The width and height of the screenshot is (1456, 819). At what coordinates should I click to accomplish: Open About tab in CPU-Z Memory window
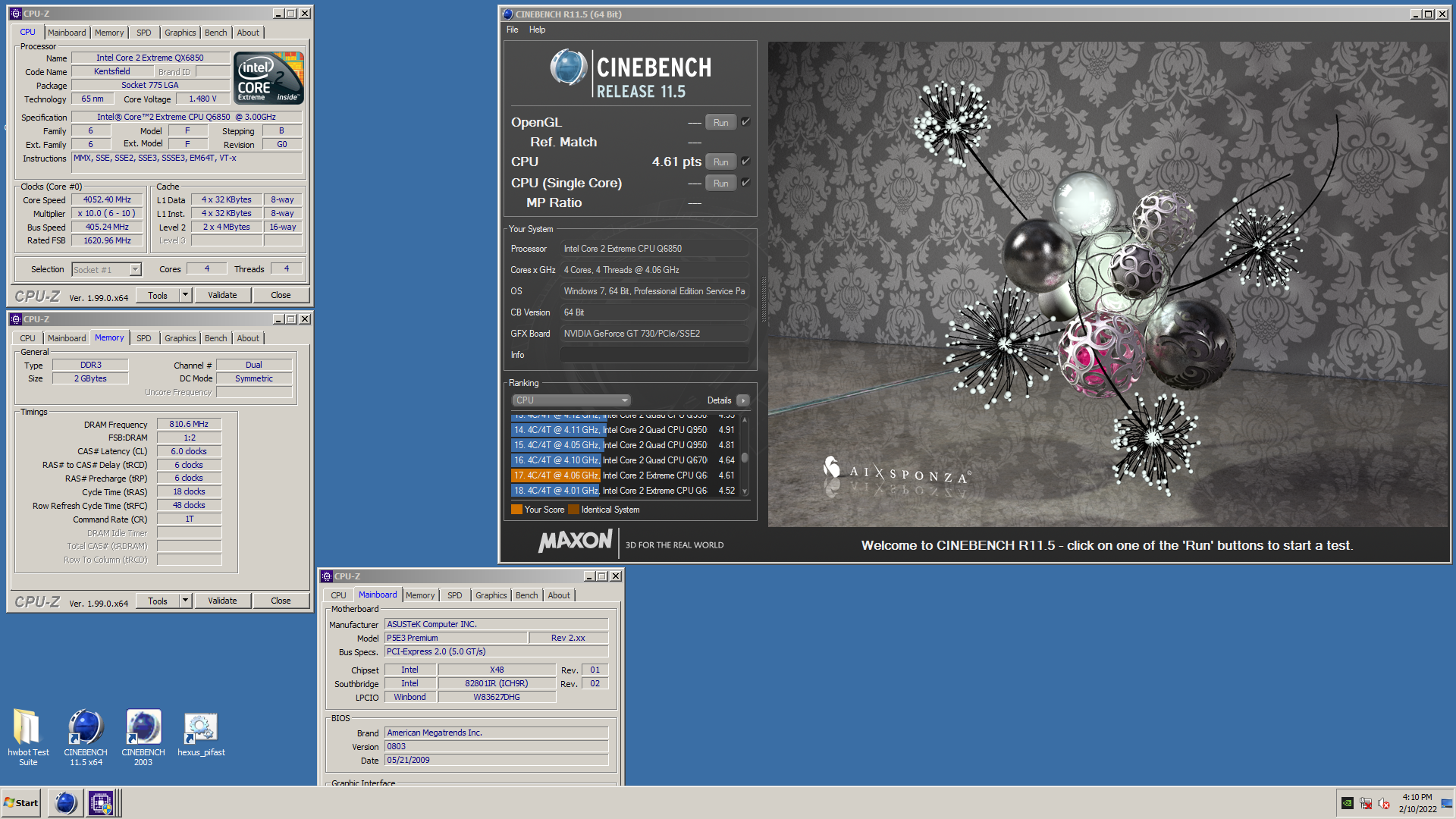point(248,338)
